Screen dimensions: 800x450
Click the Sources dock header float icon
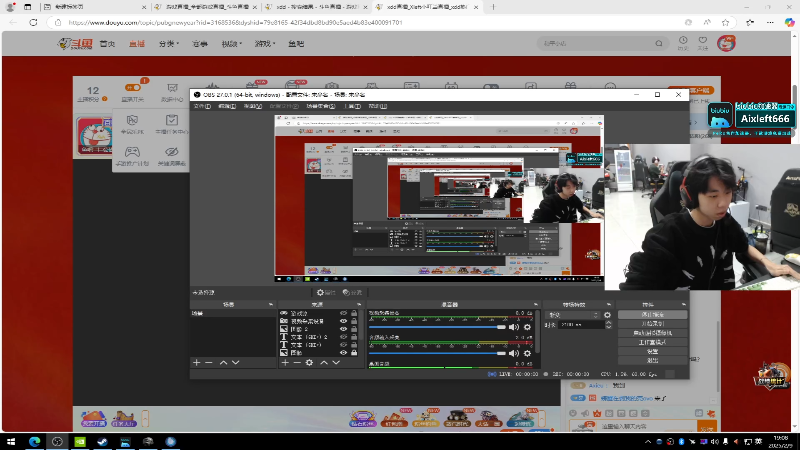pyautogui.click(x=359, y=304)
